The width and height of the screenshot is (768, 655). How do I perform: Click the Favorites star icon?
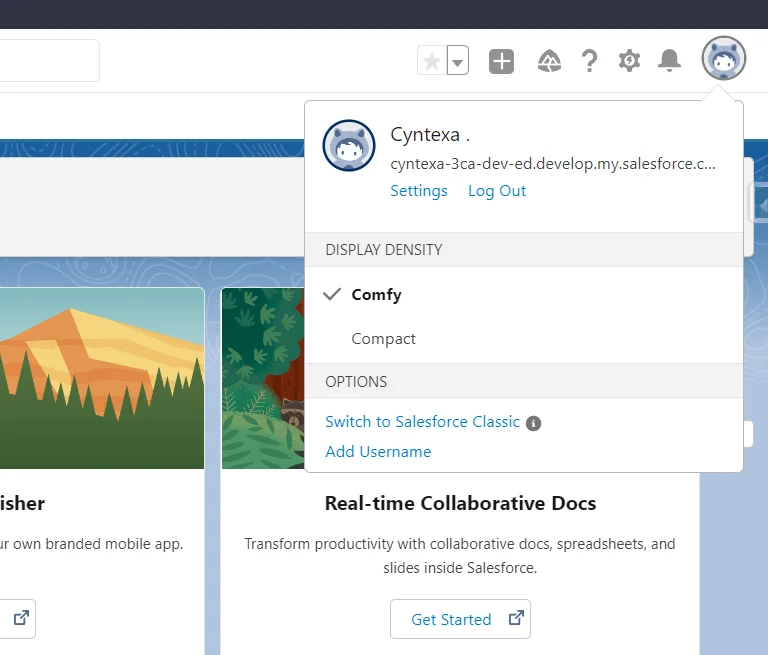pyautogui.click(x=432, y=61)
